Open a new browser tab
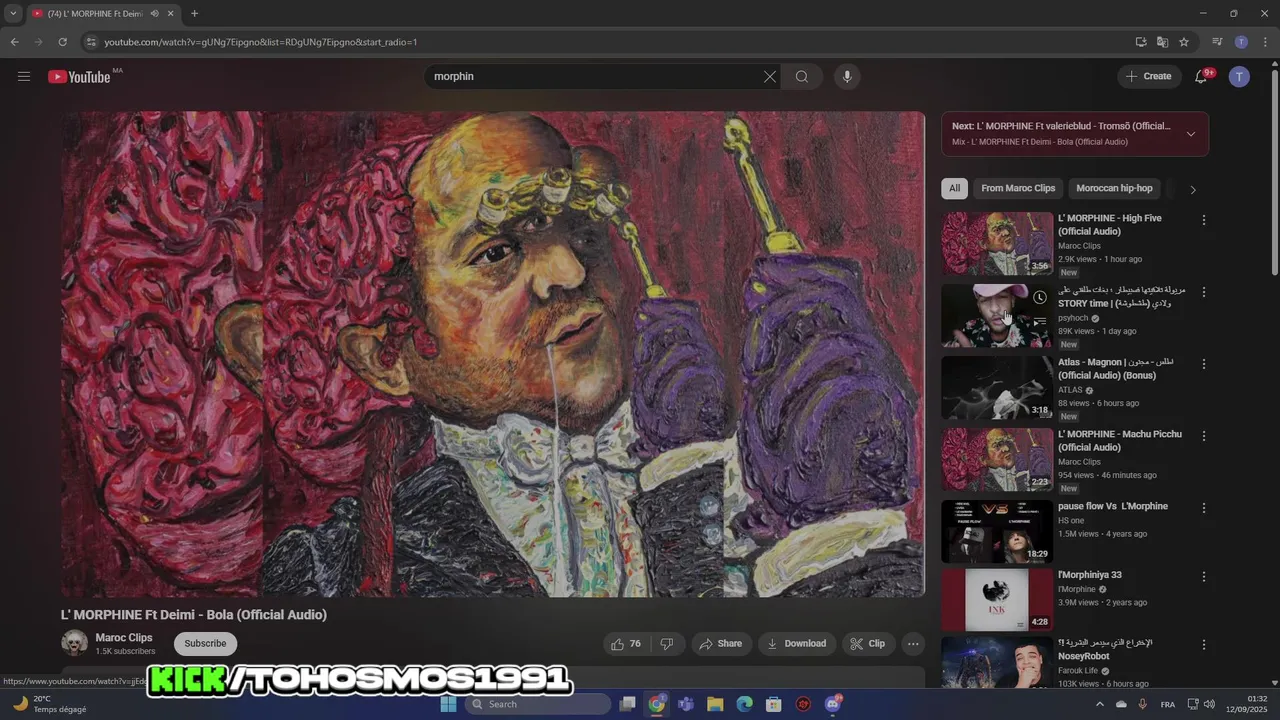The height and width of the screenshot is (720, 1280). point(194,14)
